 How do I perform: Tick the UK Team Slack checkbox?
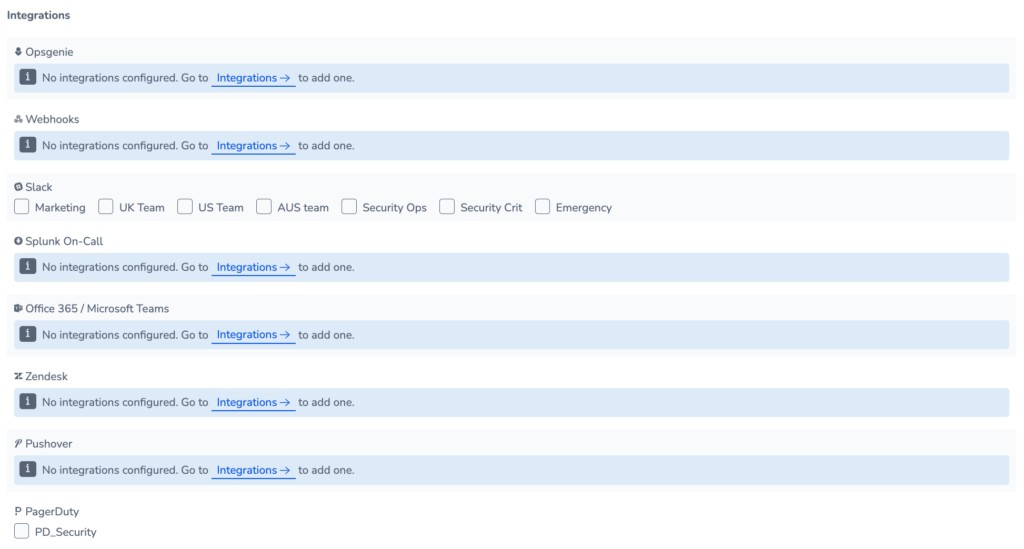106,207
